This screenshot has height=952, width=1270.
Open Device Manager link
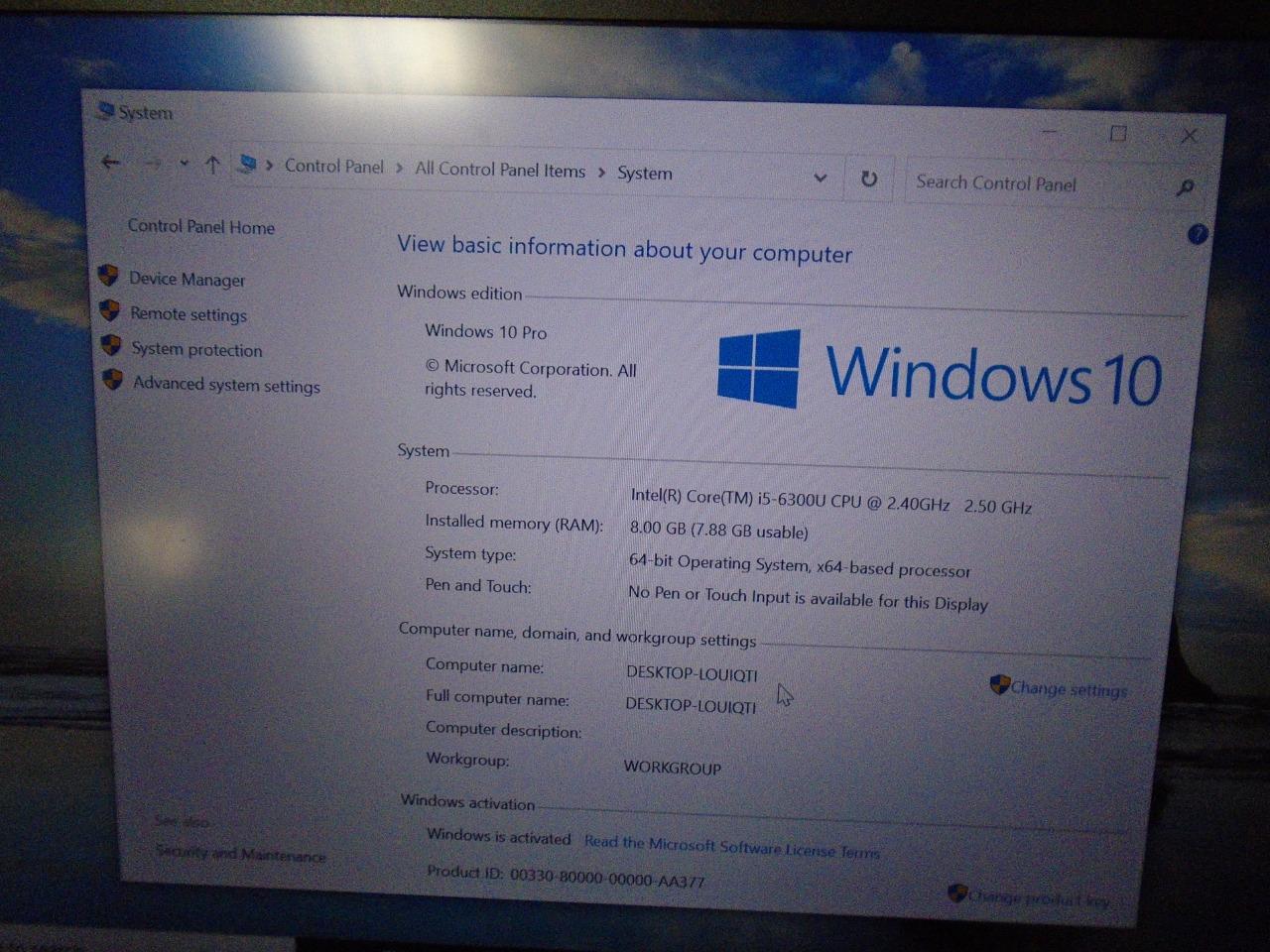(188, 280)
